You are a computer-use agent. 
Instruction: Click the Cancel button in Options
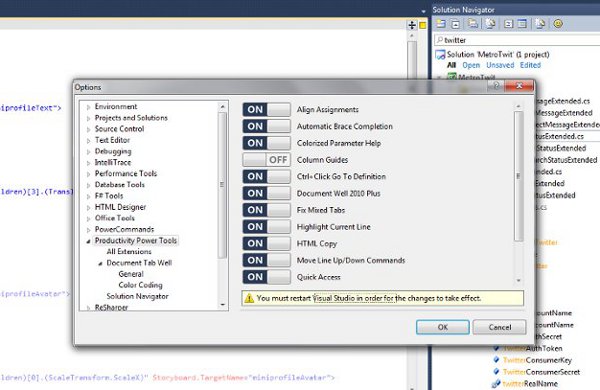[499, 327]
